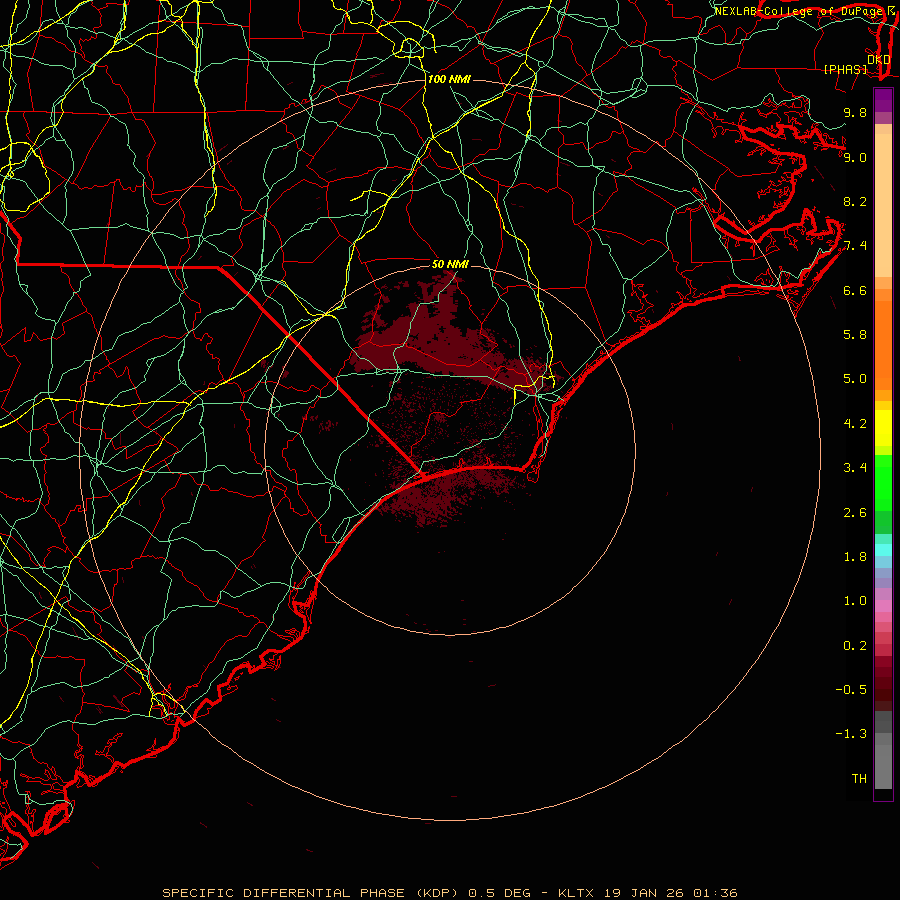The width and height of the screenshot is (900, 900).
Task: Click the 2.6 color scale value
Action: 855,513
